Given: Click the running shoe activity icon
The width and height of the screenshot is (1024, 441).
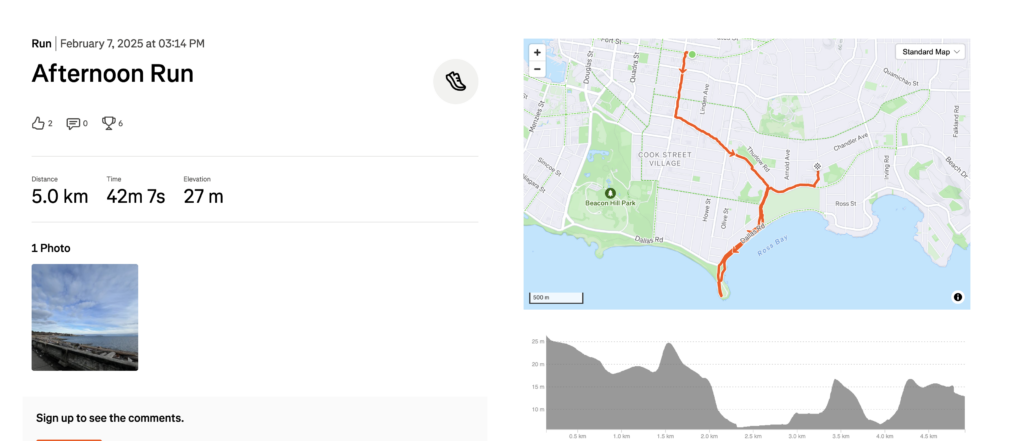Looking at the screenshot, I should point(455,81).
